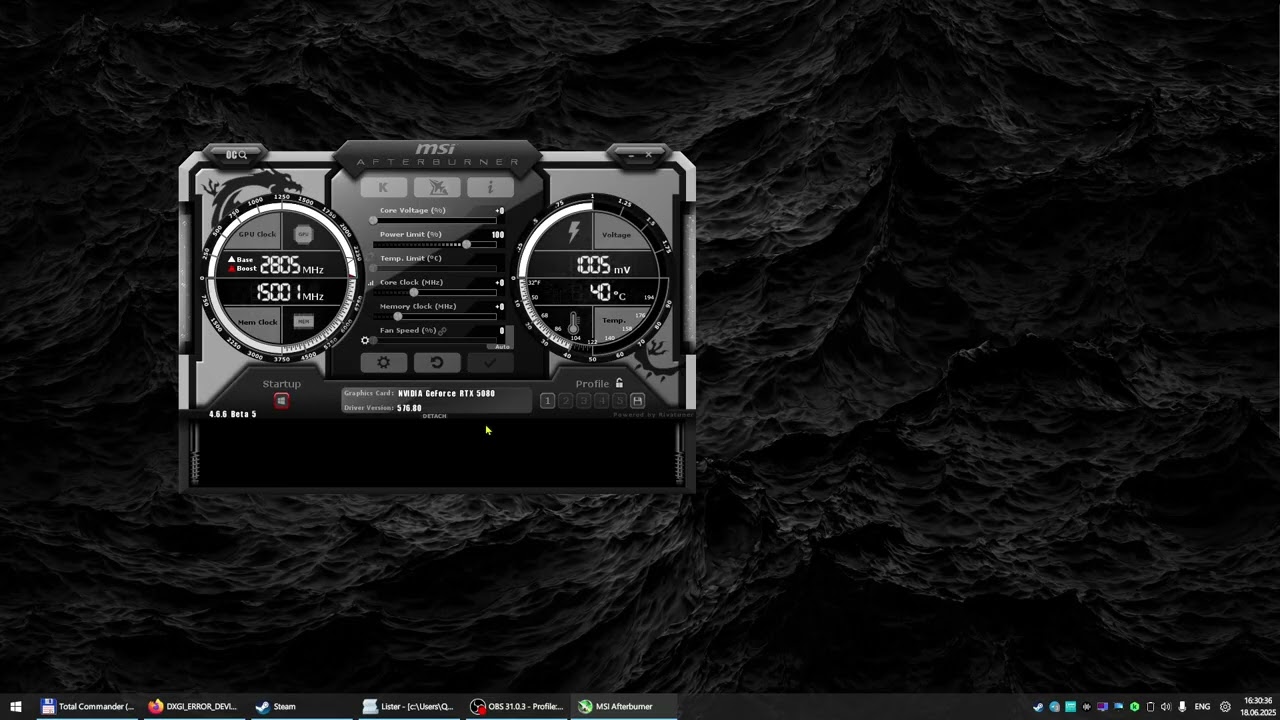The width and height of the screenshot is (1280, 720).
Task: Select profile slot 1
Action: click(548, 400)
